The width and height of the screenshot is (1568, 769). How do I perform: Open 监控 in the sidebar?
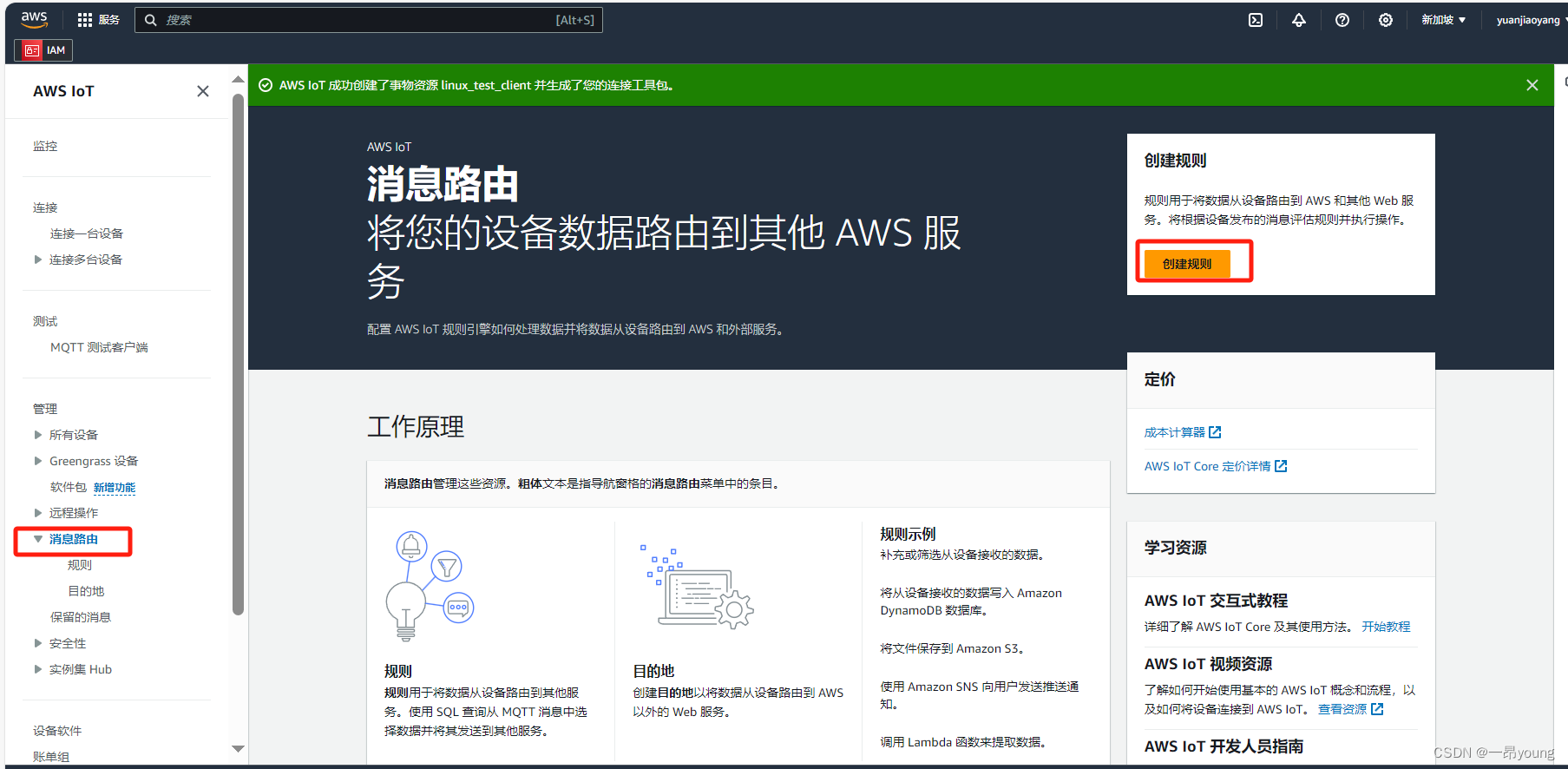tap(45, 146)
